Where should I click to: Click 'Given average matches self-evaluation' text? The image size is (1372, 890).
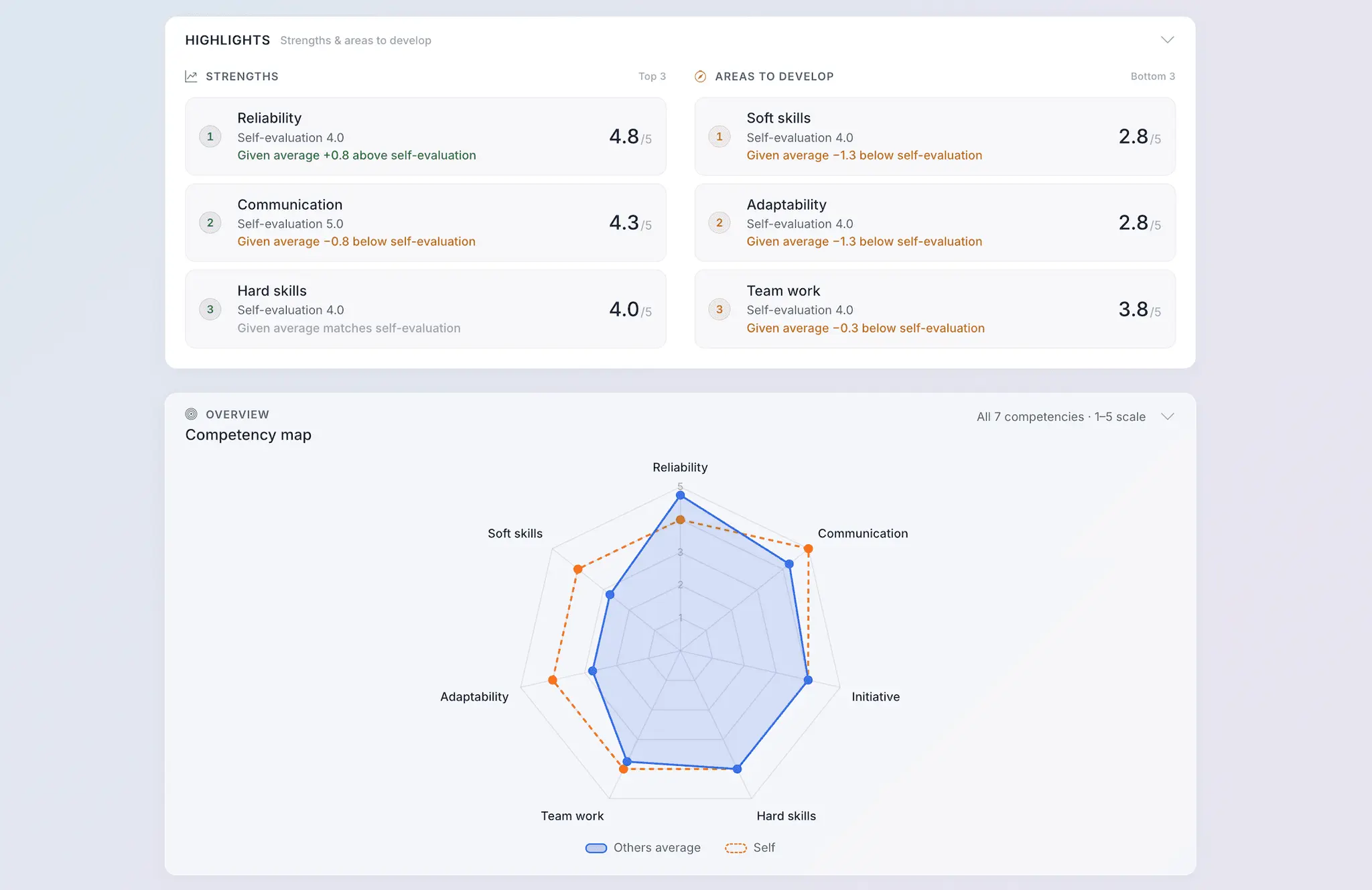pyautogui.click(x=348, y=328)
